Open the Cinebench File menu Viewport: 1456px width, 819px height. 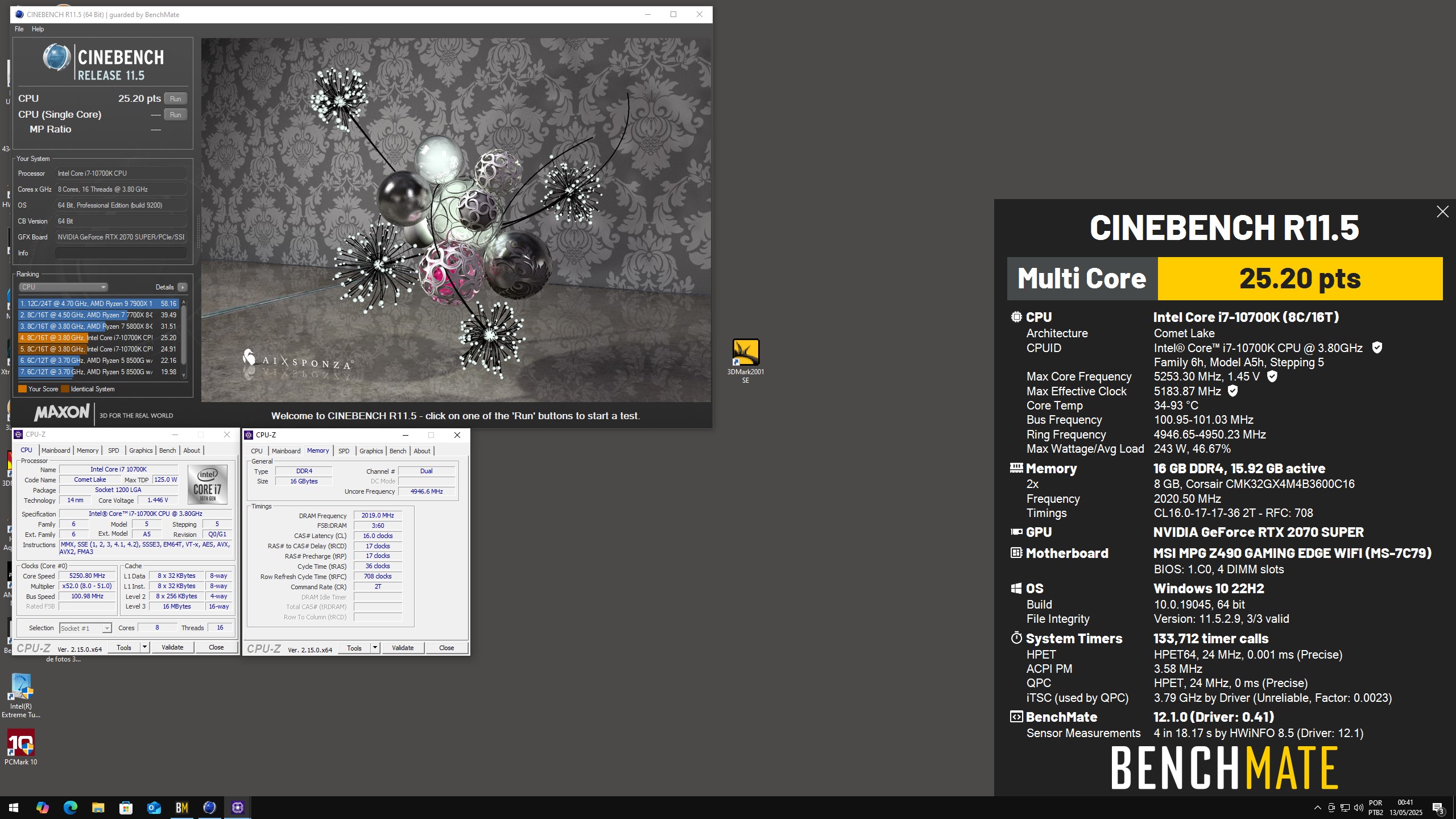(x=19, y=29)
